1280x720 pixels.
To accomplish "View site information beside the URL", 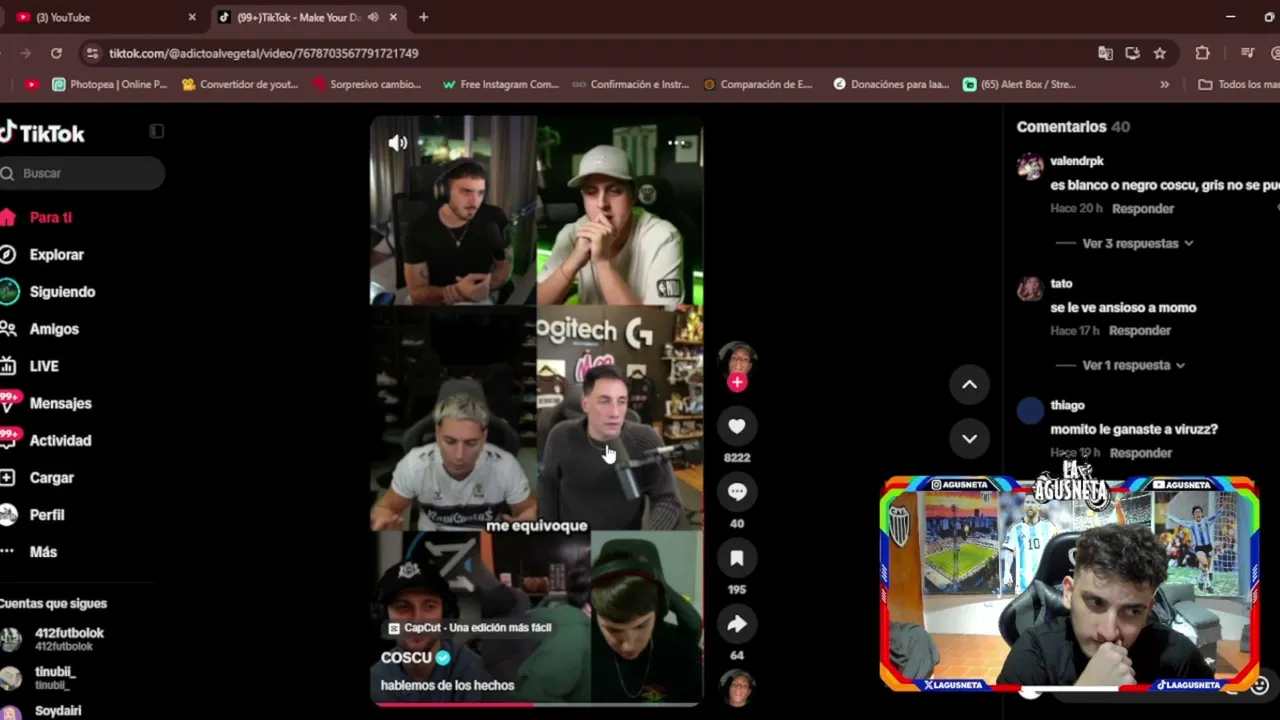I will [x=92, y=53].
